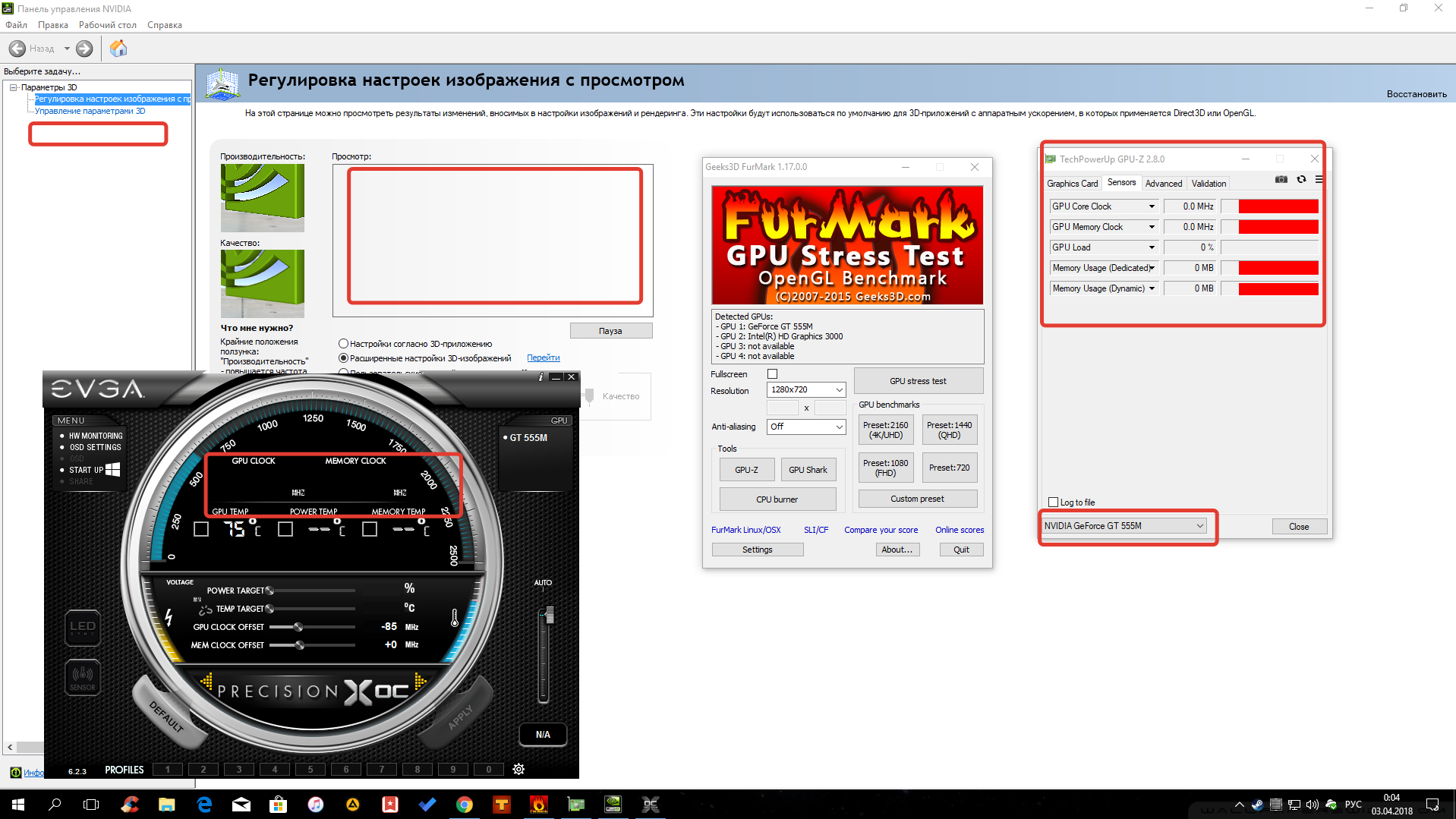Click the custom width field in FurMark
The width and height of the screenshot is (1456, 819).
point(783,408)
